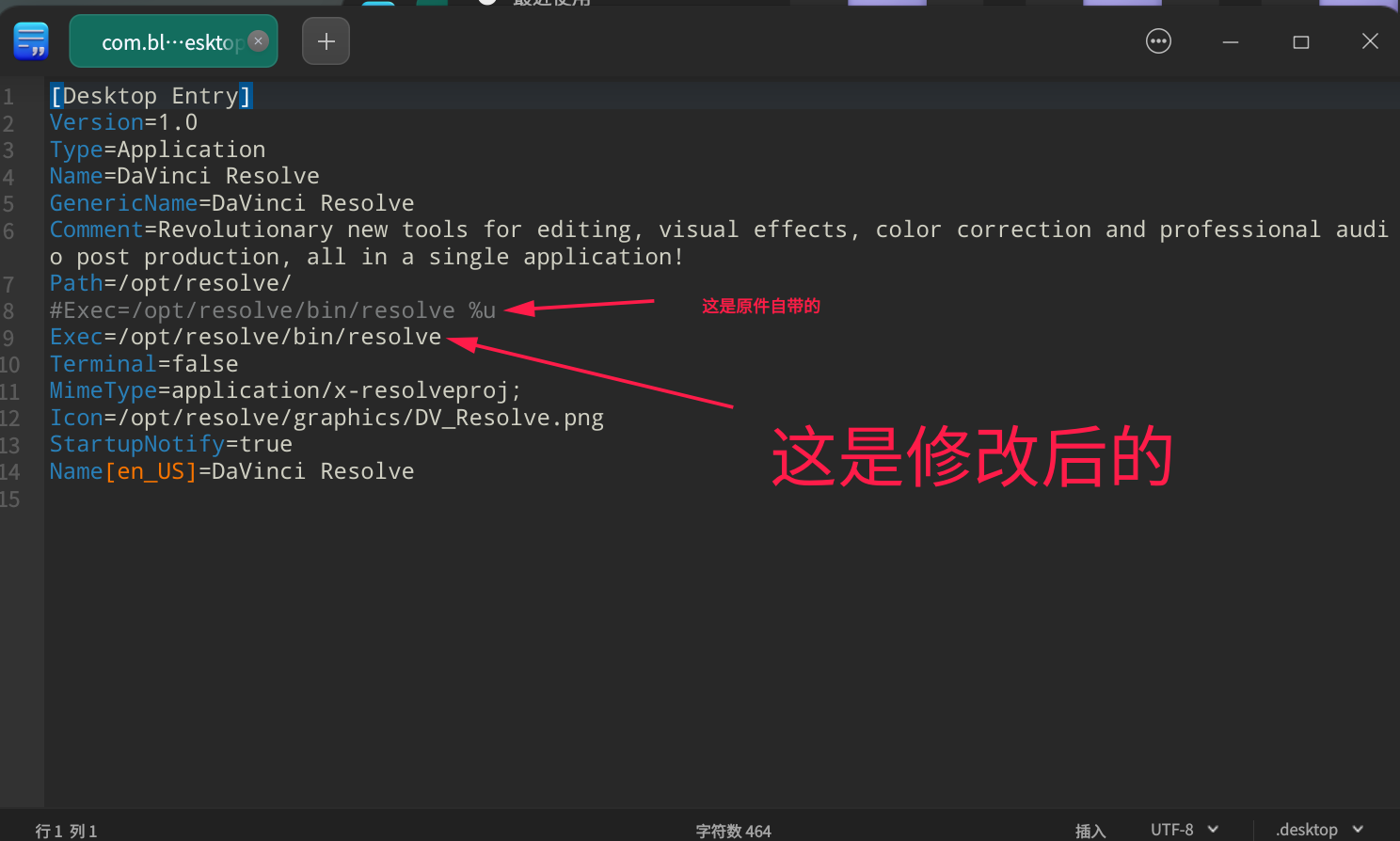Open a new tab with the plus icon

326,40
